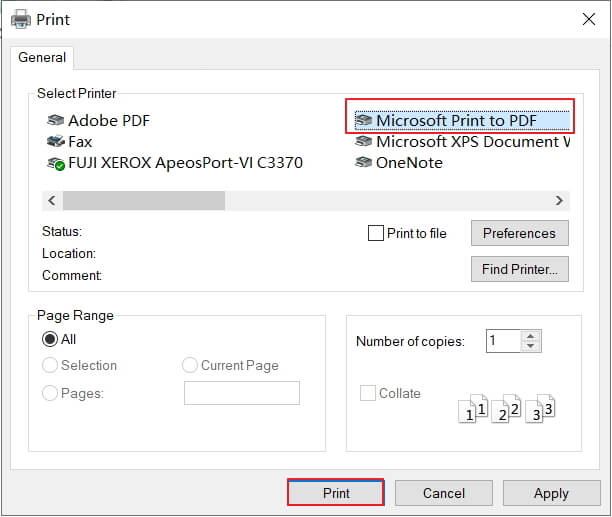The width and height of the screenshot is (612, 517).
Task: Click the Number of copies input field
Action: tap(503, 341)
